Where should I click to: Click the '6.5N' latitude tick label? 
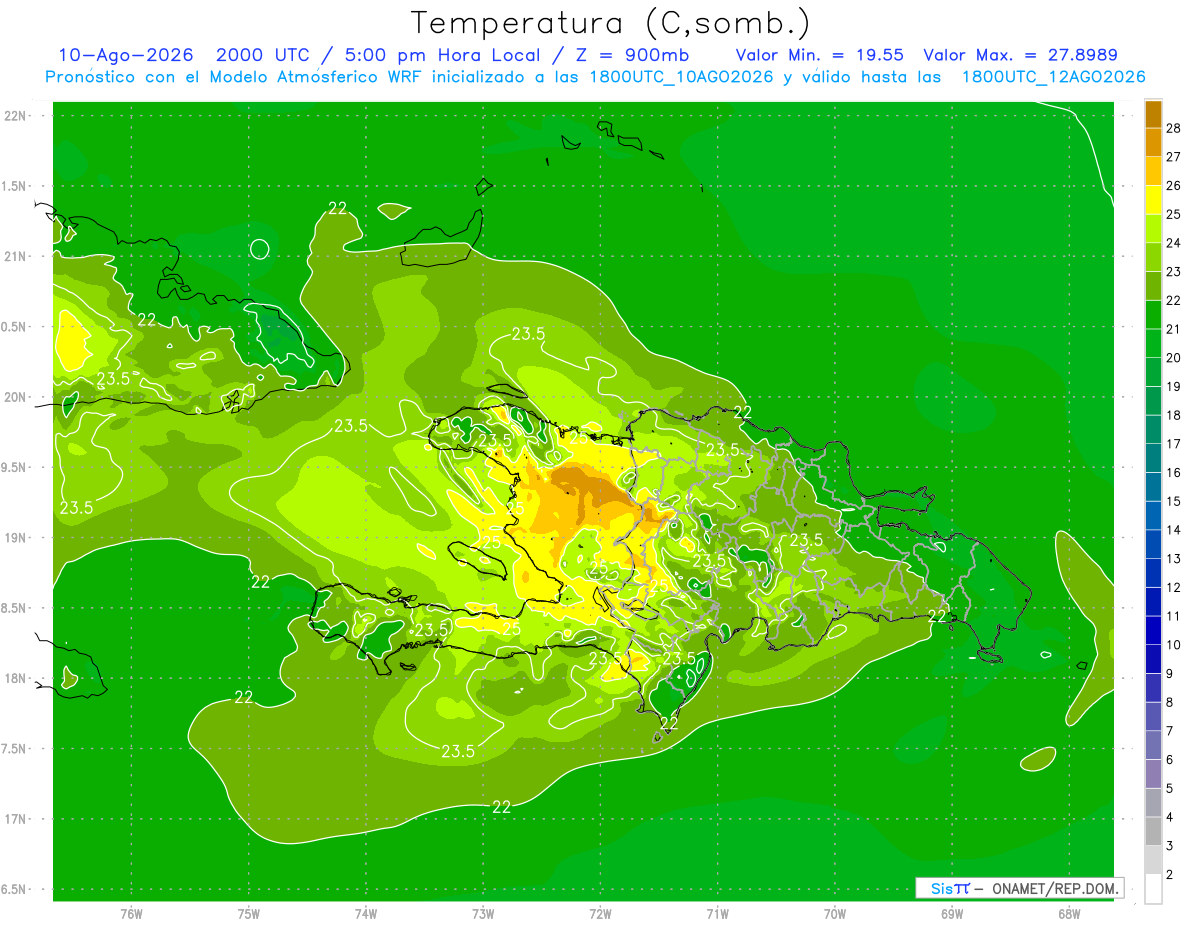point(16,889)
